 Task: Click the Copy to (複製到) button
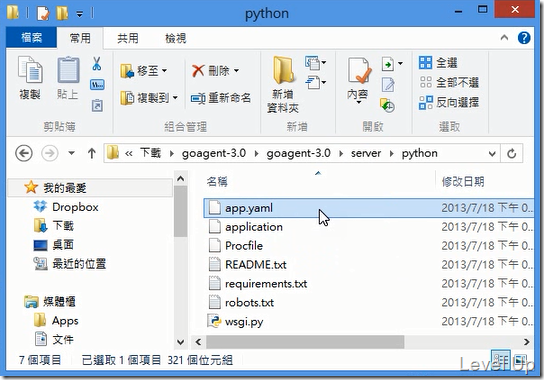pos(149,98)
